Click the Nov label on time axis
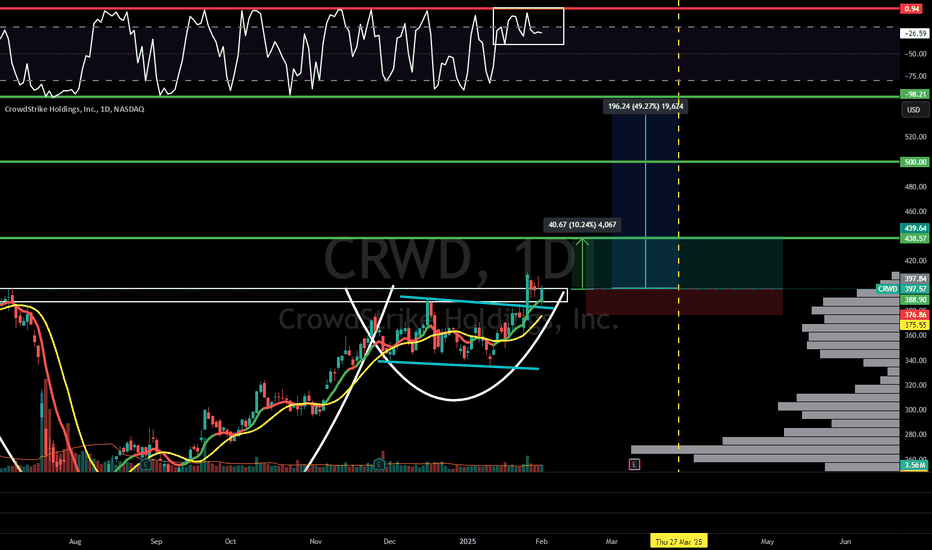Screen dimensions: 932x550 pos(316,542)
